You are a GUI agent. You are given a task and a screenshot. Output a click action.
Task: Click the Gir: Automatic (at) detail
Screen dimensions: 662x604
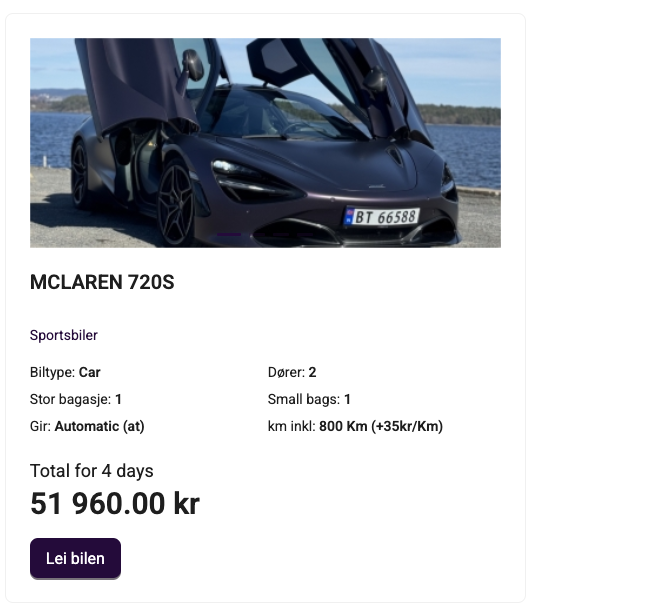pos(87,426)
